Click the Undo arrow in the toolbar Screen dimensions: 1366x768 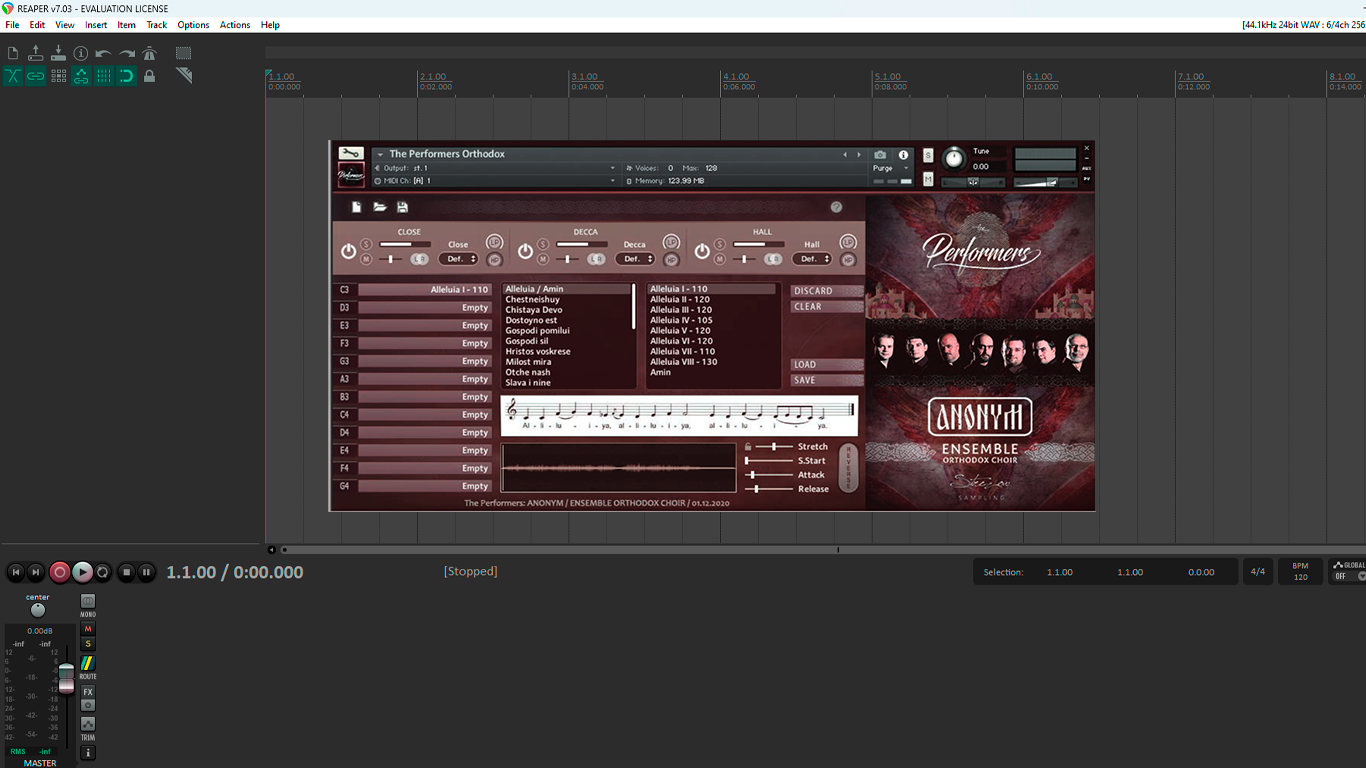coord(103,53)
